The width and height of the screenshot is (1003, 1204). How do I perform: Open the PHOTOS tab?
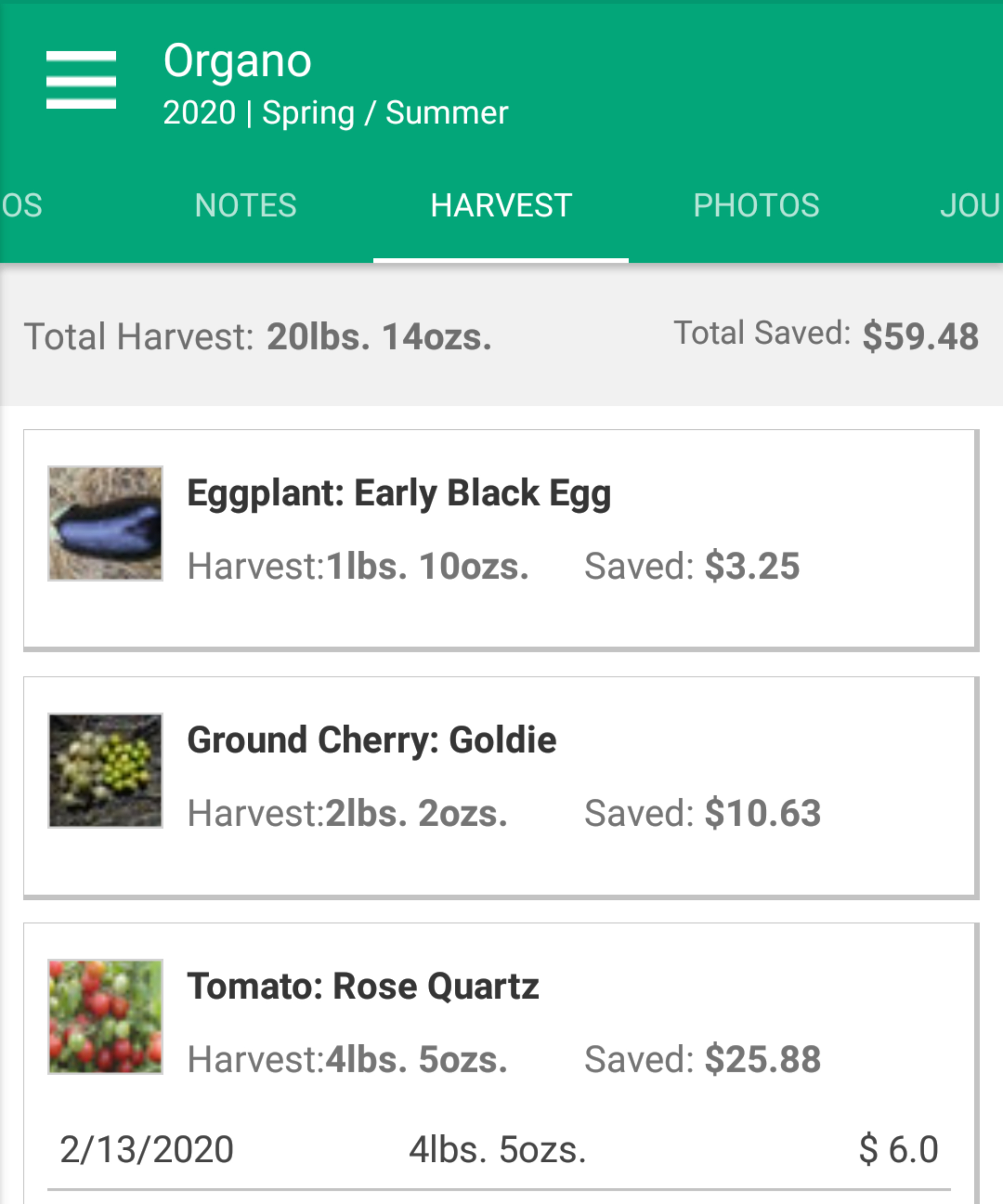[x=756, y=205]
